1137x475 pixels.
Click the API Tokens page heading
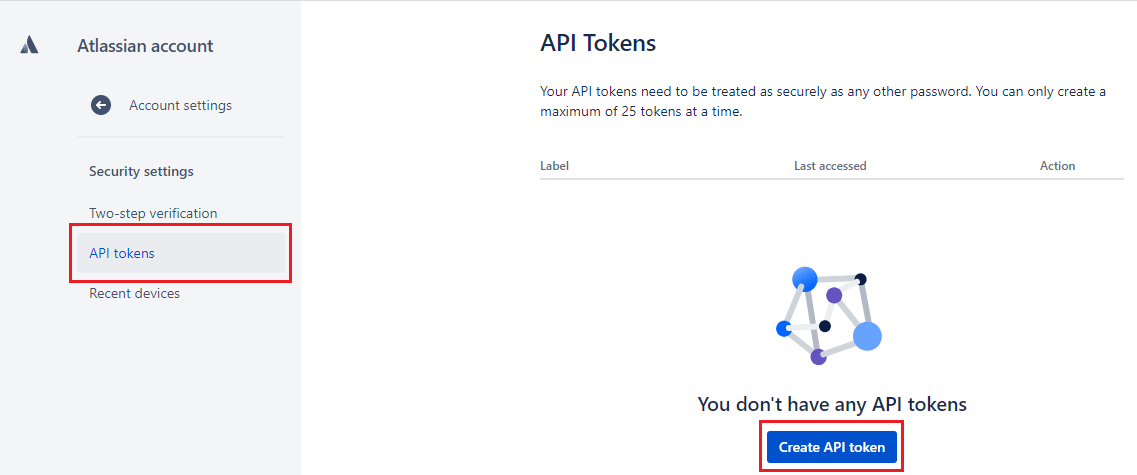coord(598,44)
